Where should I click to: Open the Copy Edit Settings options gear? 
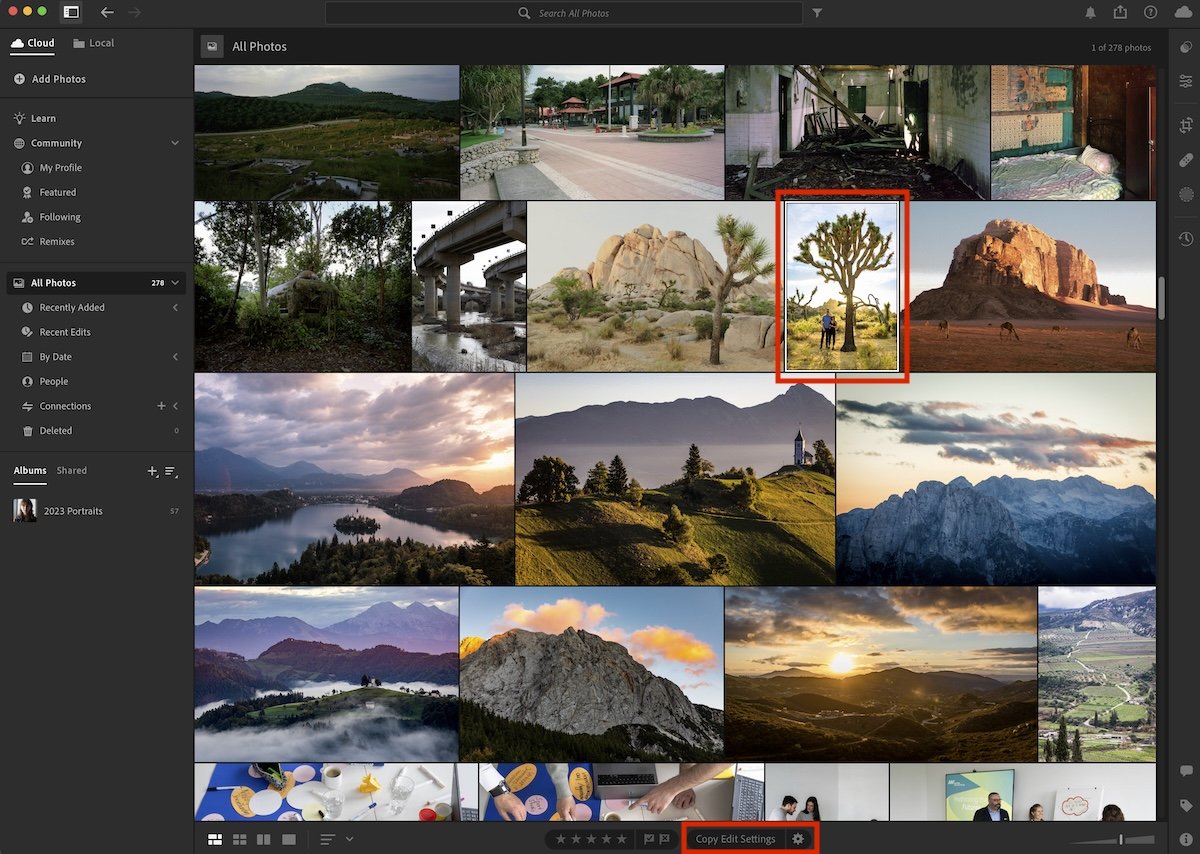(797, 839)
